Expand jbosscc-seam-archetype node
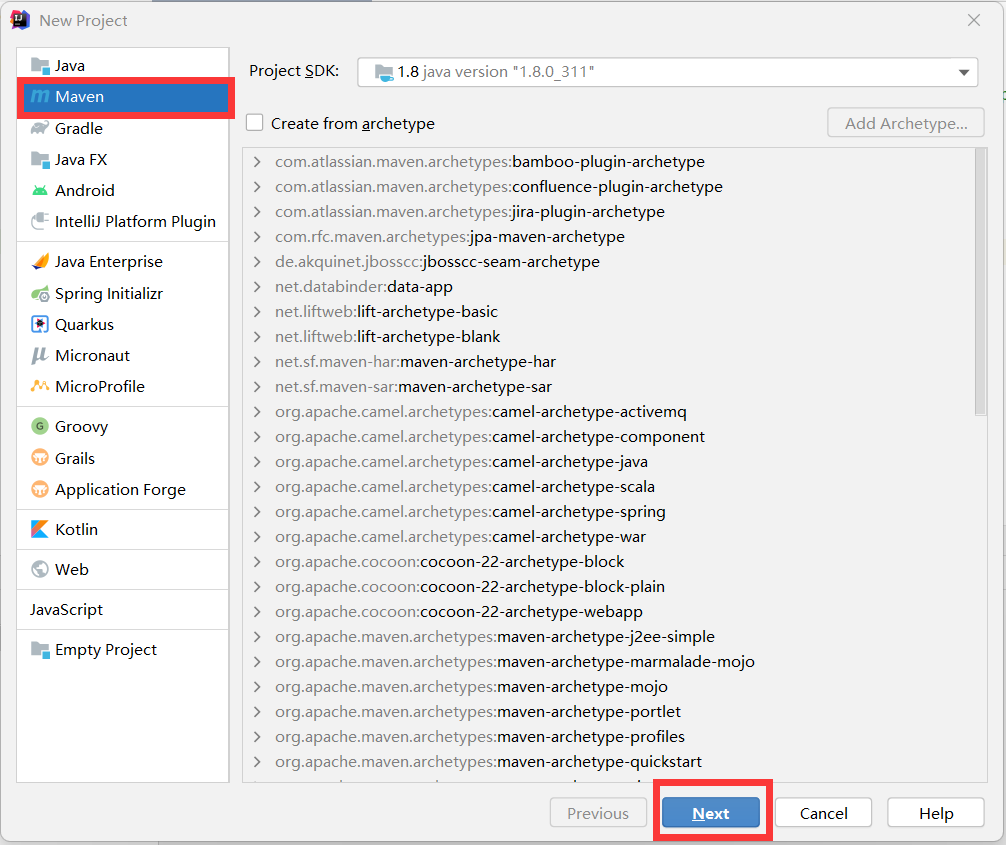The image size is (1006, 845). [257, 262]
